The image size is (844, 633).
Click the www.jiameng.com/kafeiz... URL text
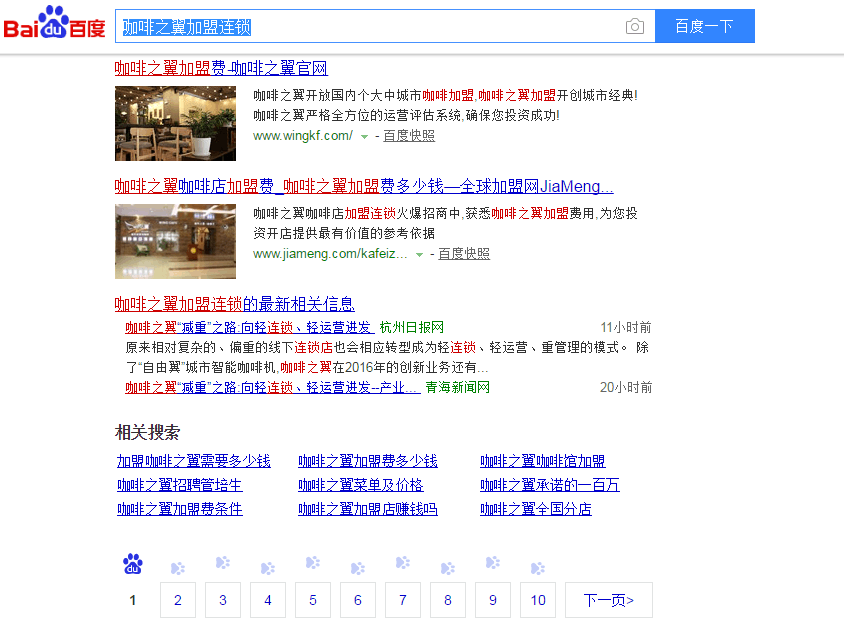coord(330,254)
